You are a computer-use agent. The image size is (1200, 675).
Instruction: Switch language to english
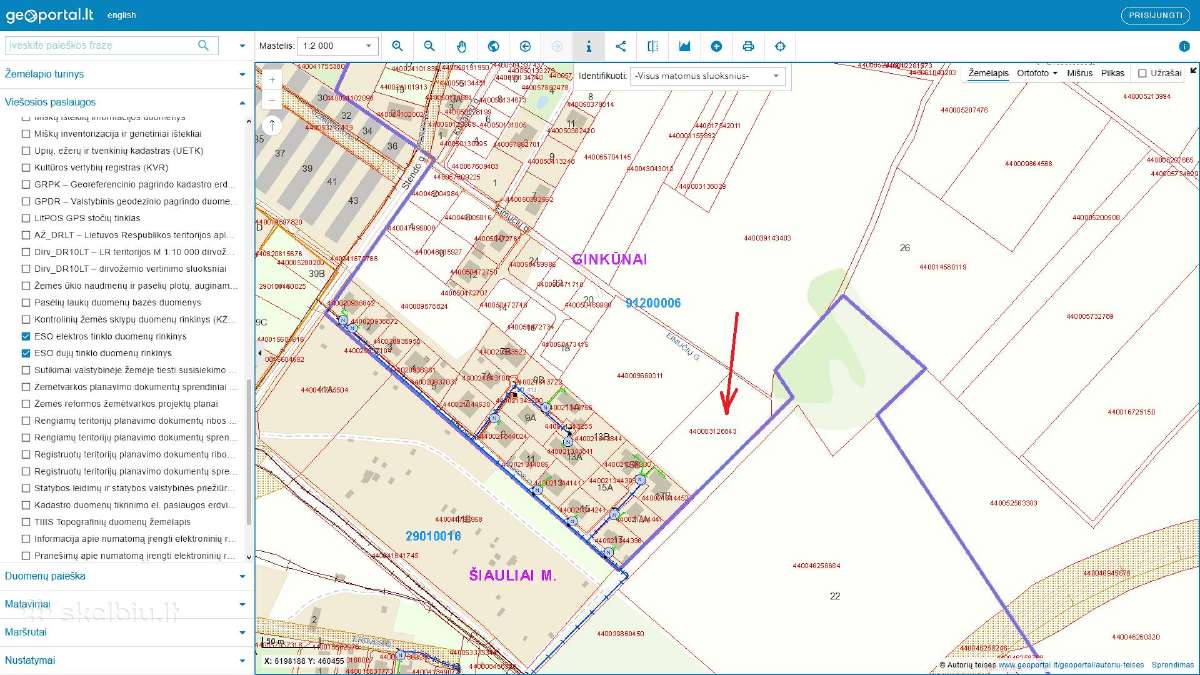pos(122,16)
